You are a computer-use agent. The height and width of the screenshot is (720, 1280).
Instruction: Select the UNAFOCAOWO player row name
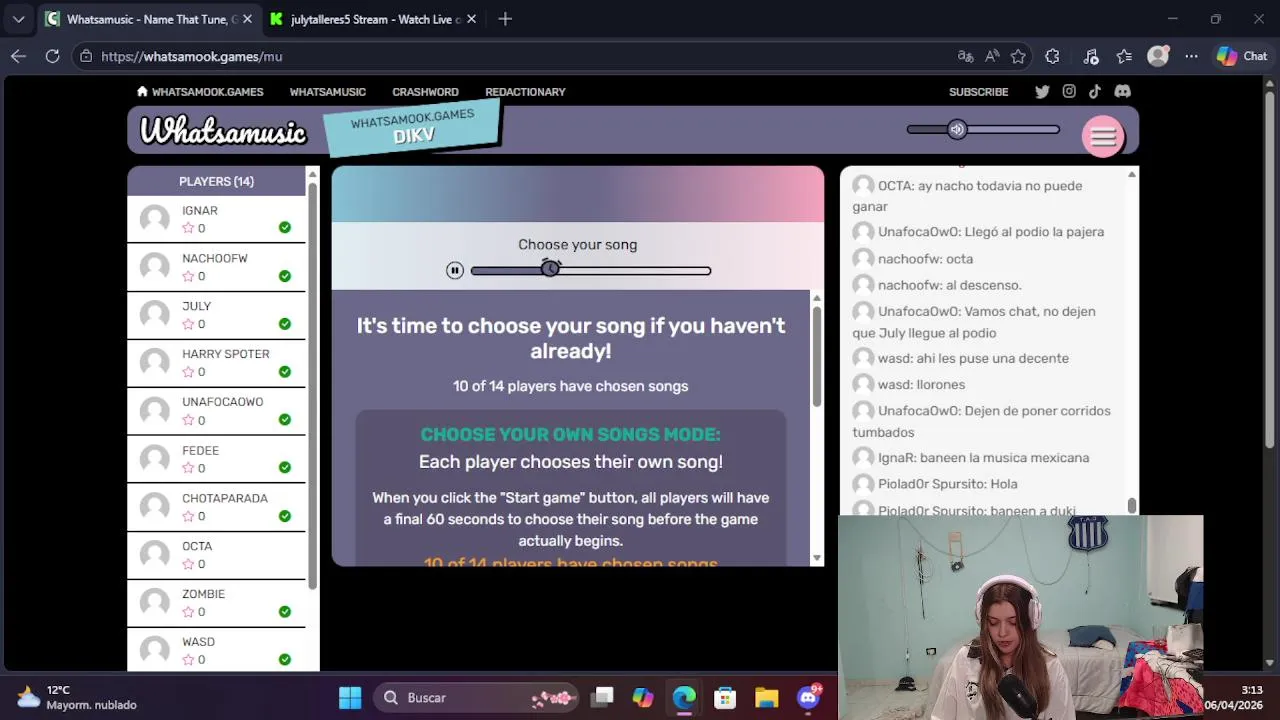click(222, 402)
